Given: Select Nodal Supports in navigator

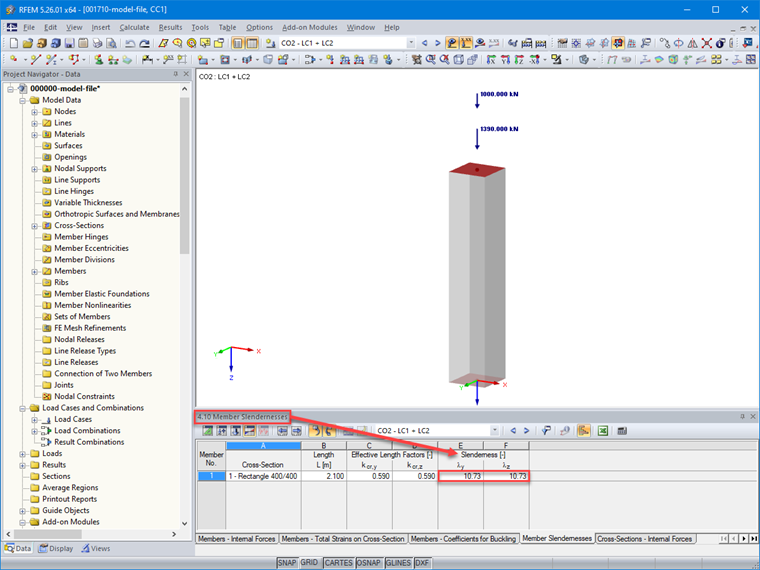Looking at the screenshot, I should (x=80, y=169).
